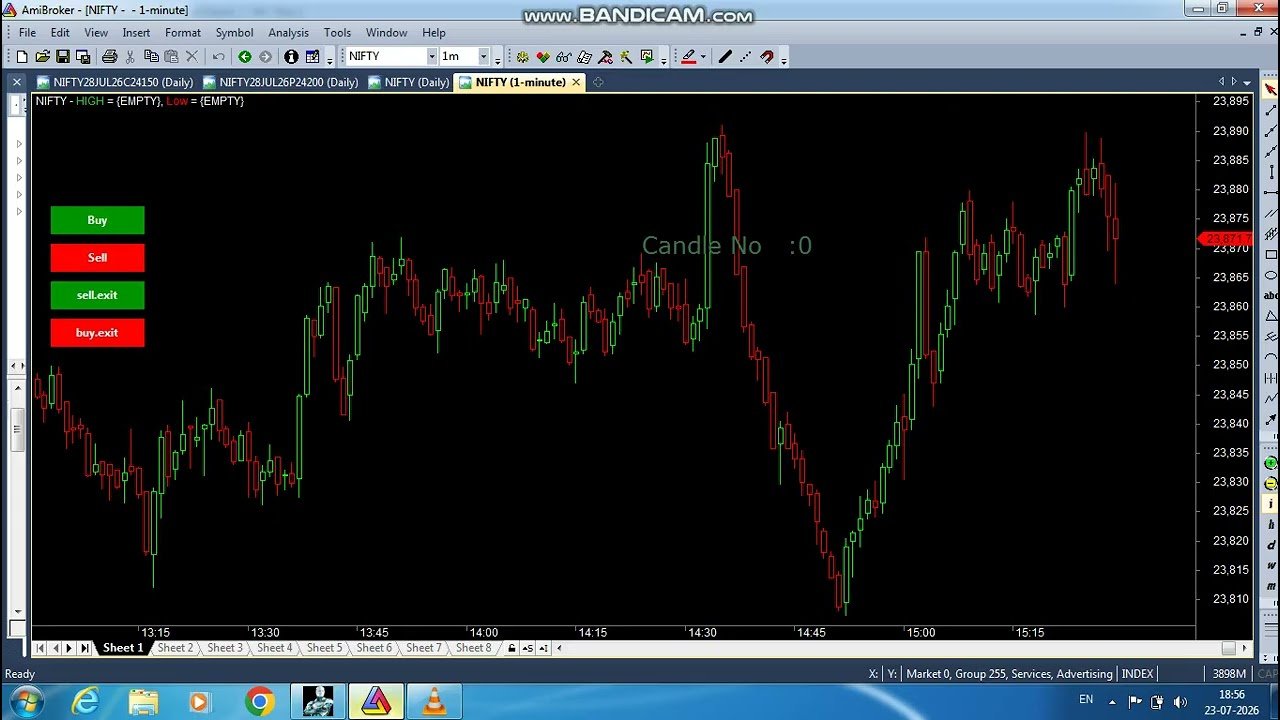Jump to last sheet with navigation arrow
Screen dimensions: 1280x720
click(85, 648)
